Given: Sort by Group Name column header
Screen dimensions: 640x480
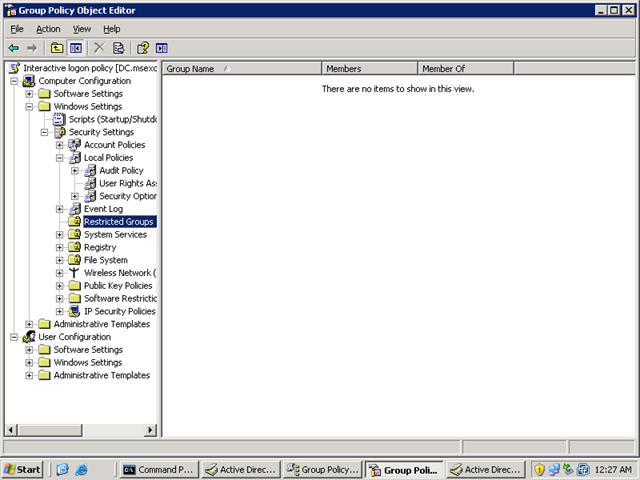Looking at the screenshot, I should point(242,69).
